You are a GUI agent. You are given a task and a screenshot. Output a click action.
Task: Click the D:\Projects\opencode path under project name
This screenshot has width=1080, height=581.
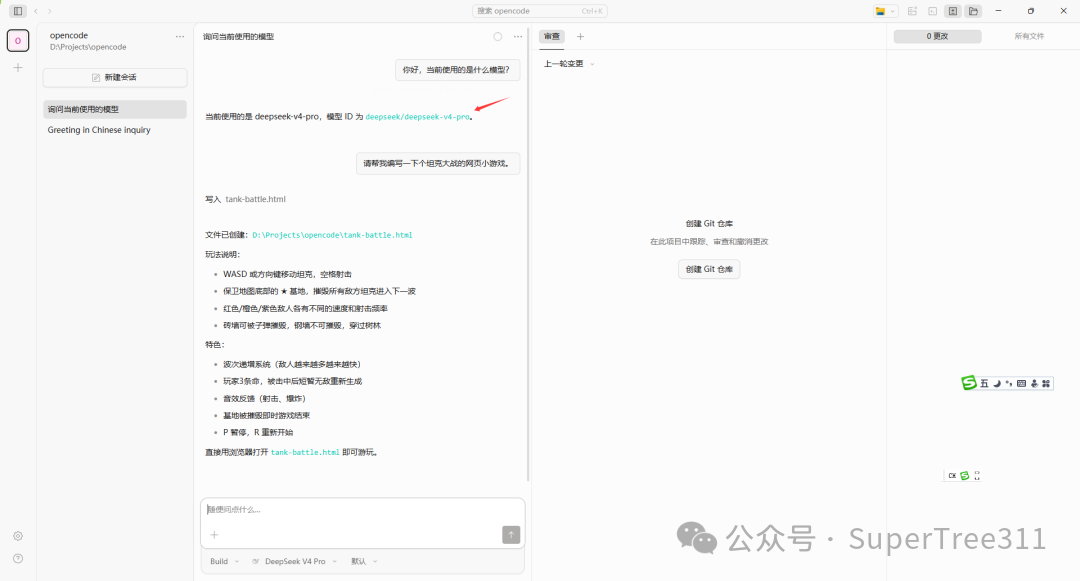click(x=88, y=47)
